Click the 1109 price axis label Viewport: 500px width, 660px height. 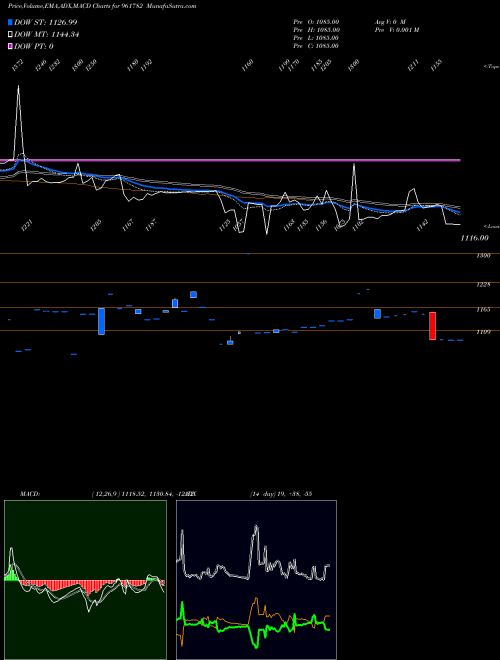[x=483, y=332]
